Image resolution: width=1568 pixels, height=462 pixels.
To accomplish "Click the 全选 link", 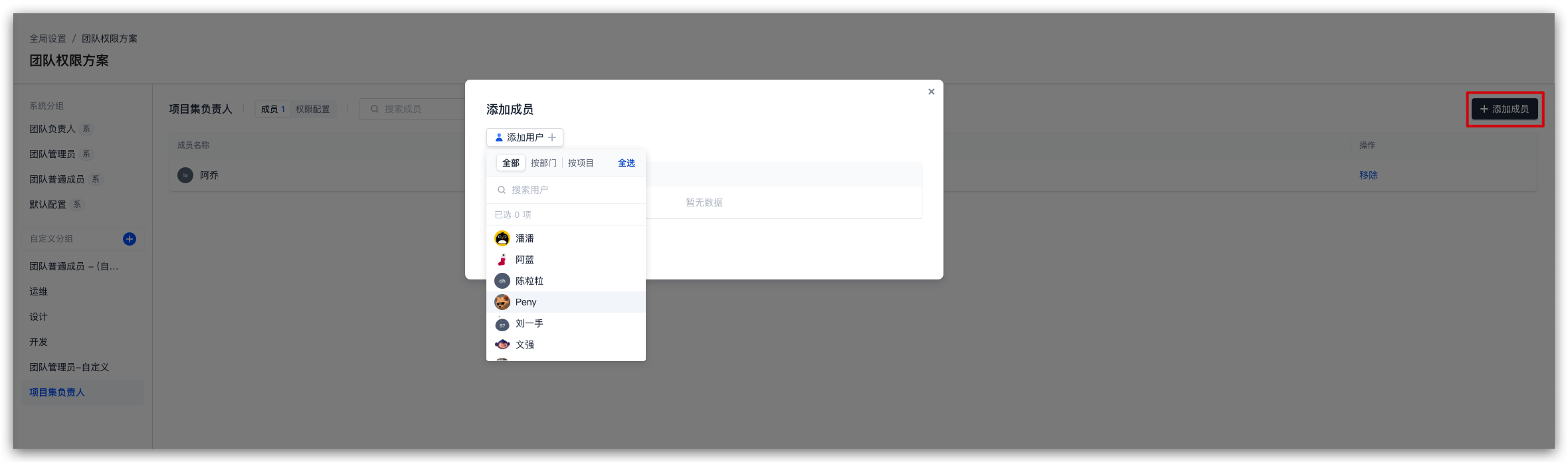I will click(x=627, y=163).
